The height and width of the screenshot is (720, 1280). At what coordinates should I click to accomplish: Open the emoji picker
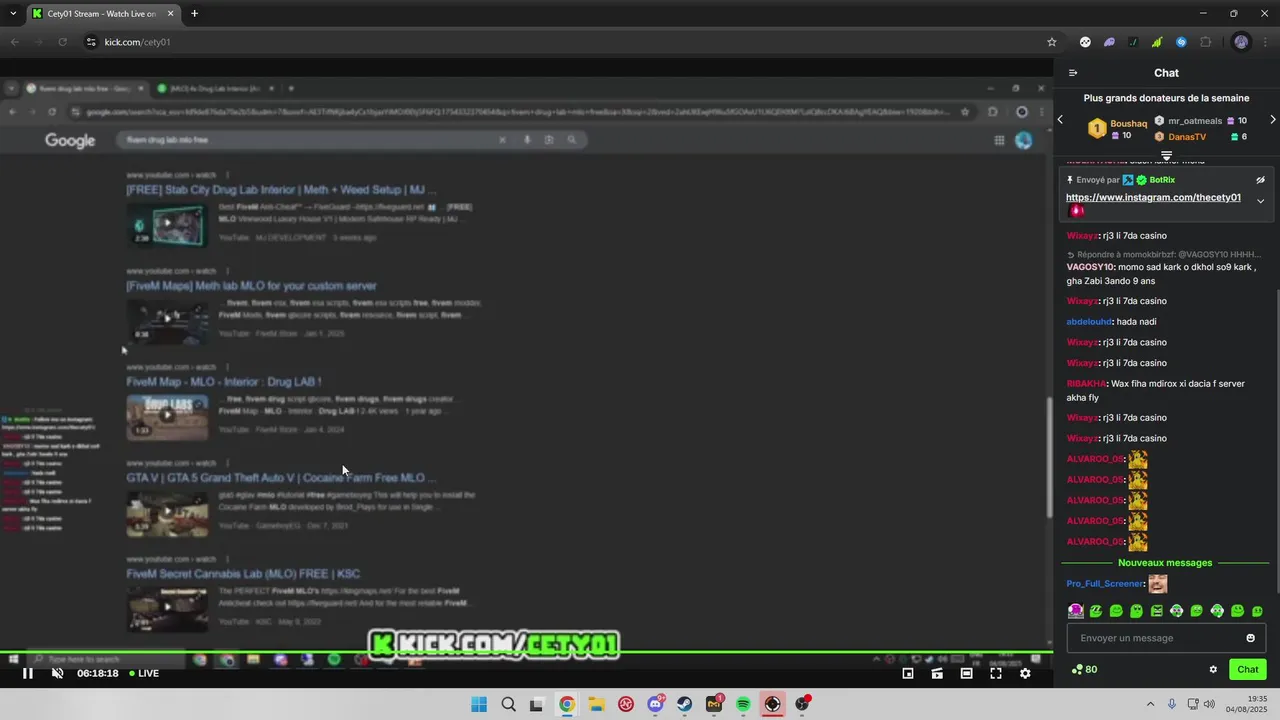point(1250,638)
